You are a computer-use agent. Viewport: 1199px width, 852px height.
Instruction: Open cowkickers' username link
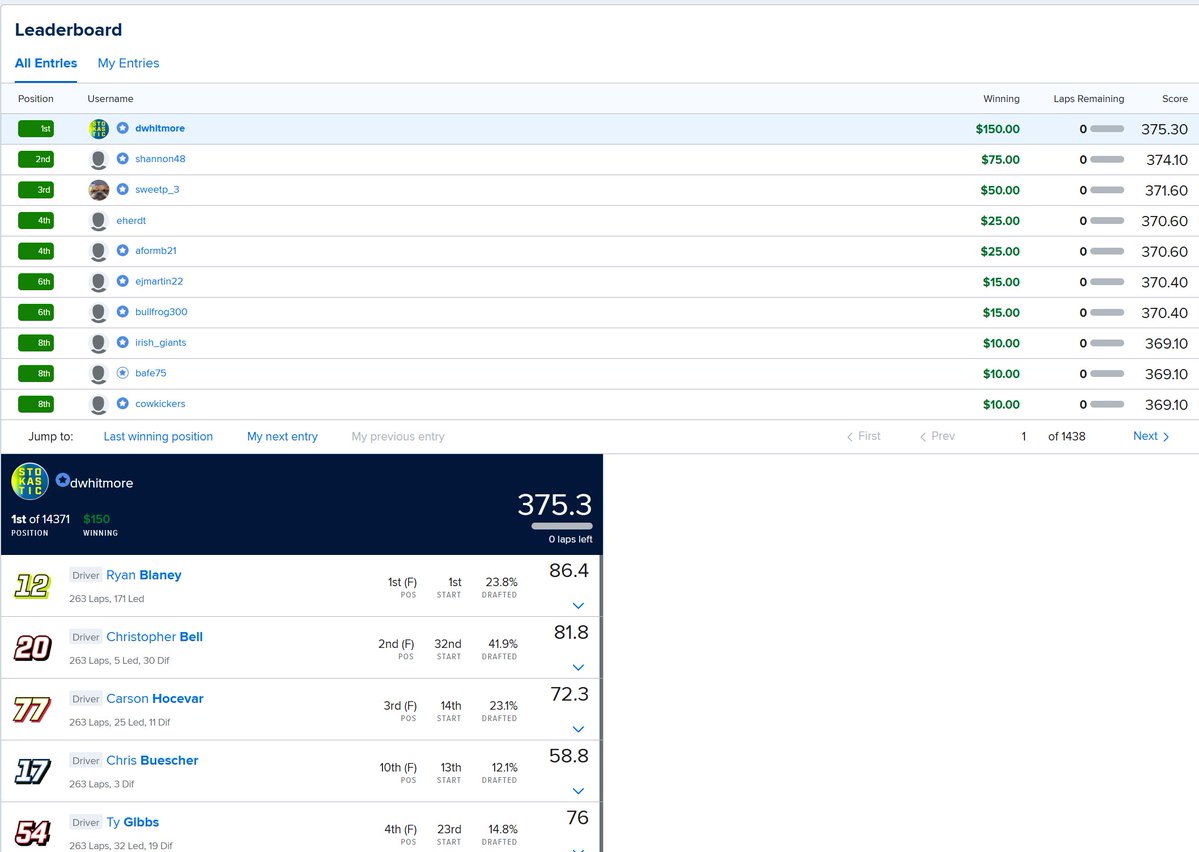[x=160, y=404]
